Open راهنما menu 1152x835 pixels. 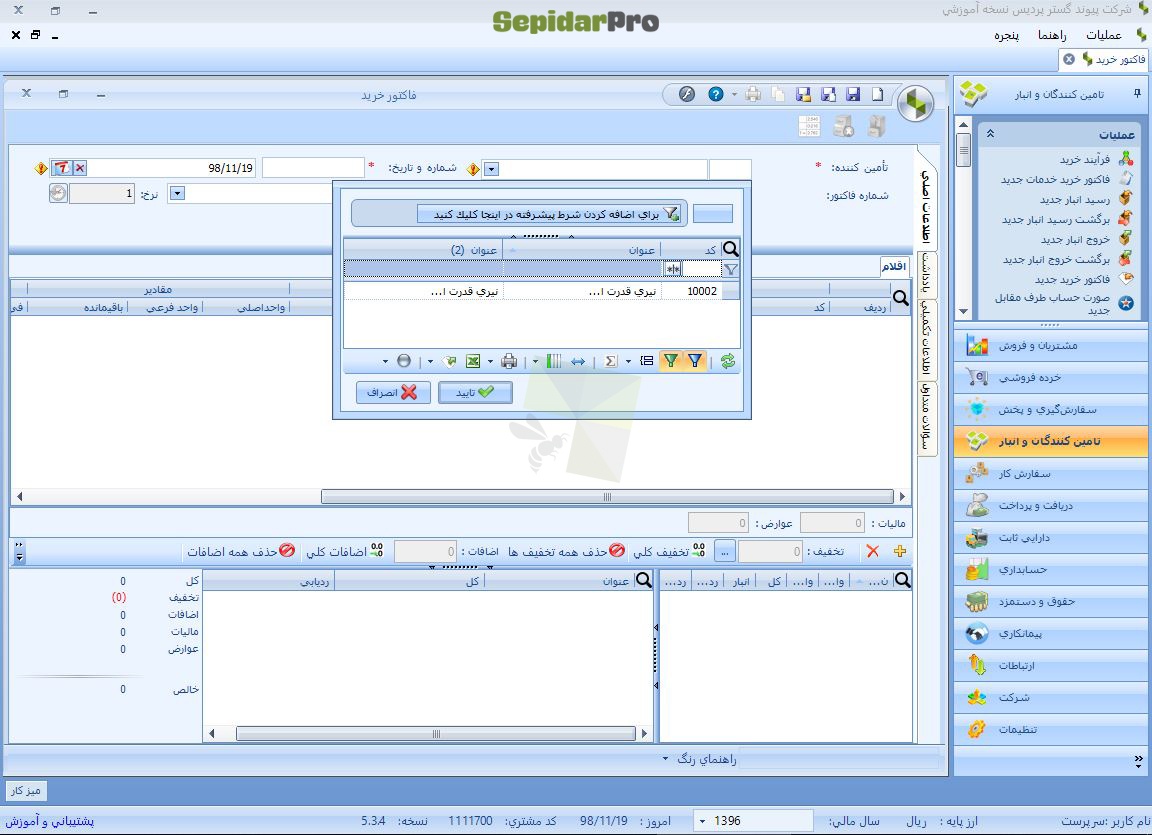pyautogui.click(x=1052, y=35)
